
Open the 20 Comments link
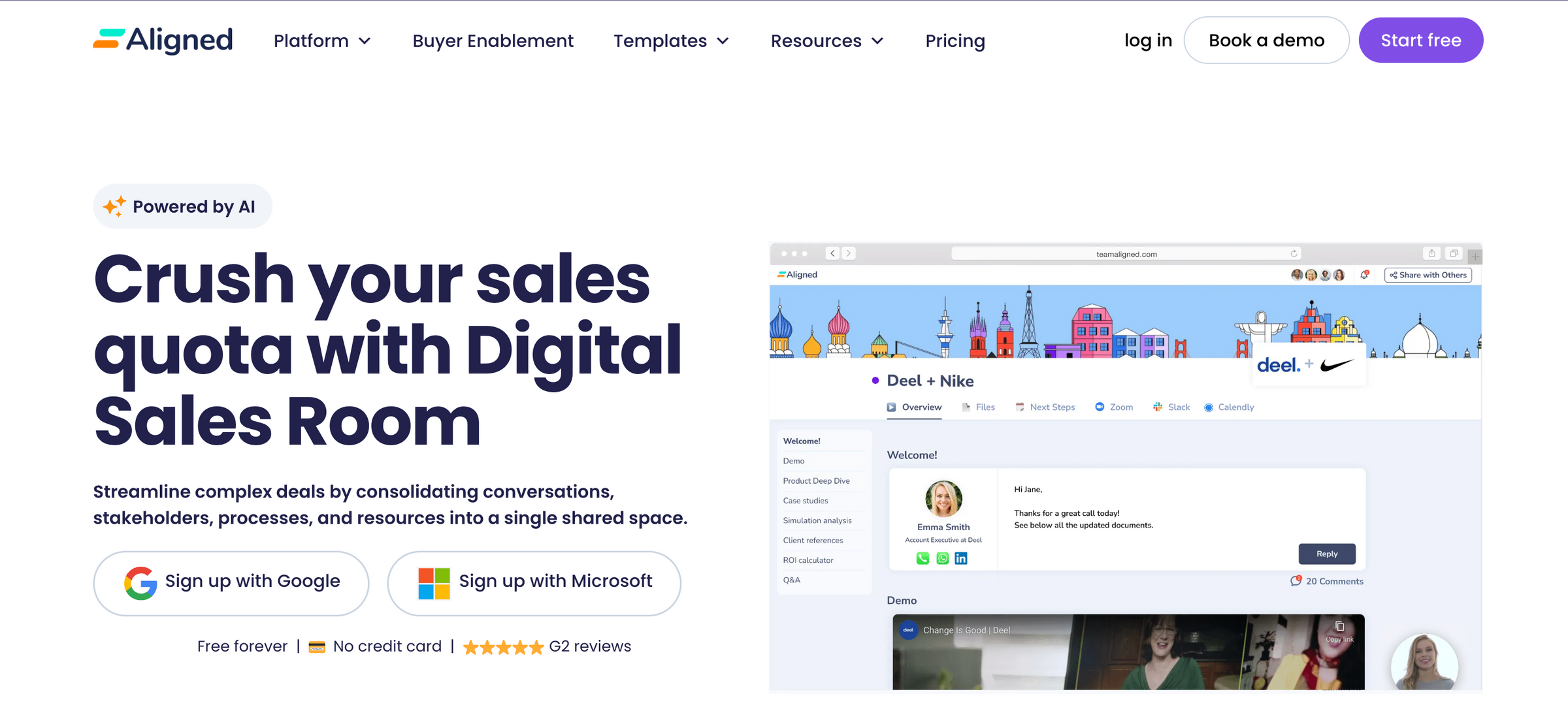(x=1327, y=581)
